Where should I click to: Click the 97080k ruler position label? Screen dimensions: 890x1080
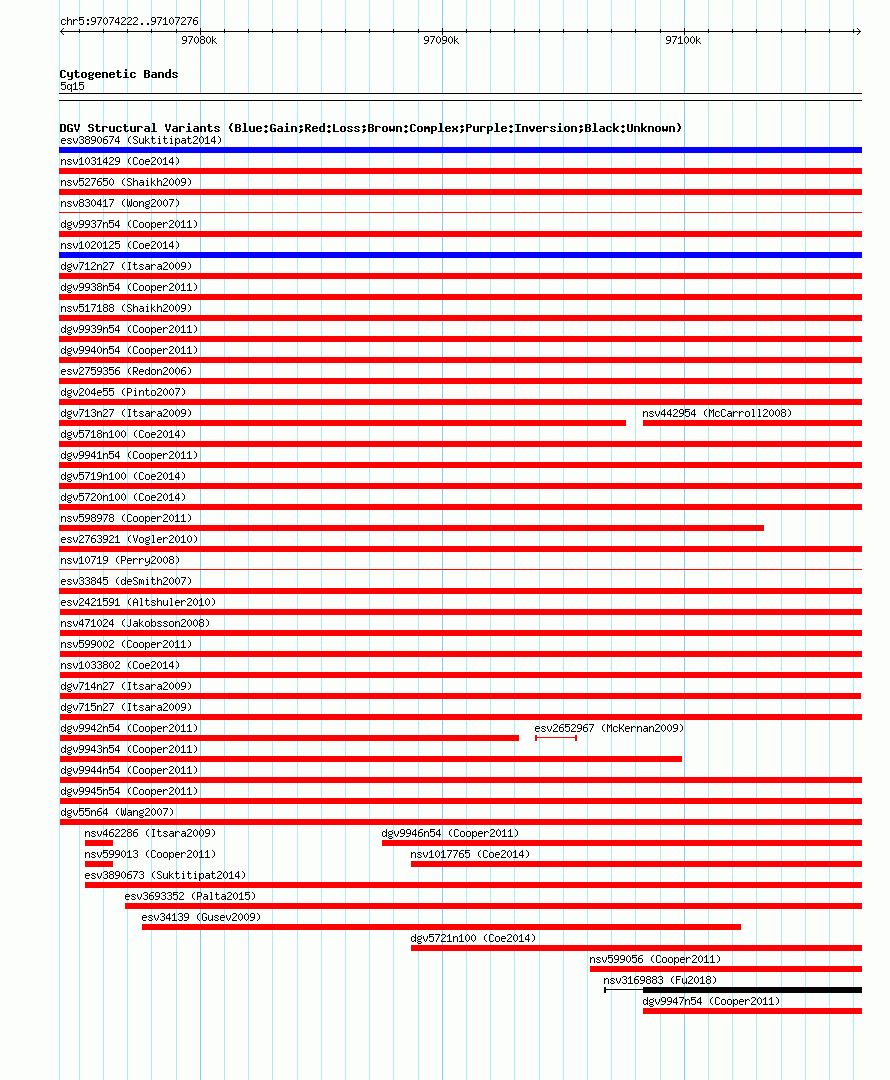click(x=199, y=41)
